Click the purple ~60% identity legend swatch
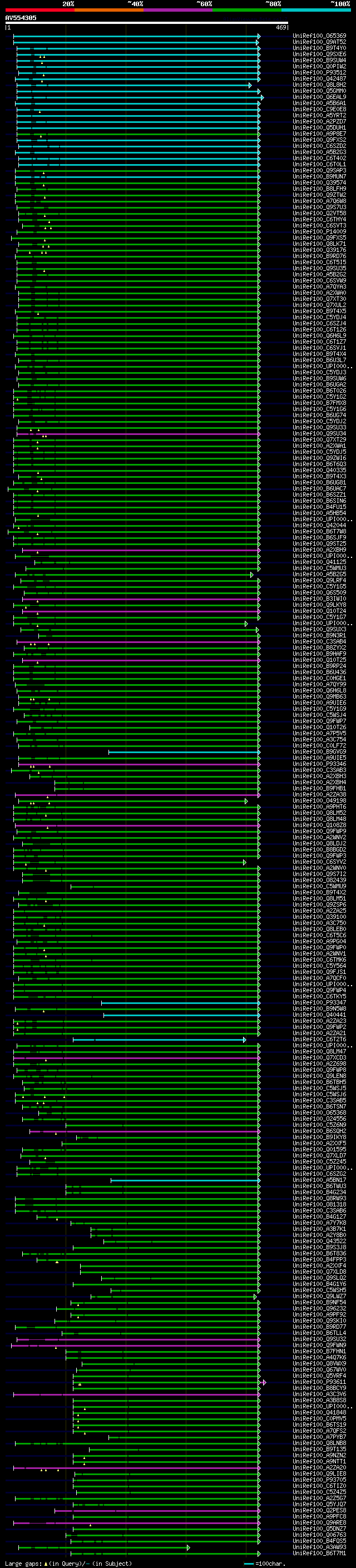The image size is (356, 1568). pos(179,10)
